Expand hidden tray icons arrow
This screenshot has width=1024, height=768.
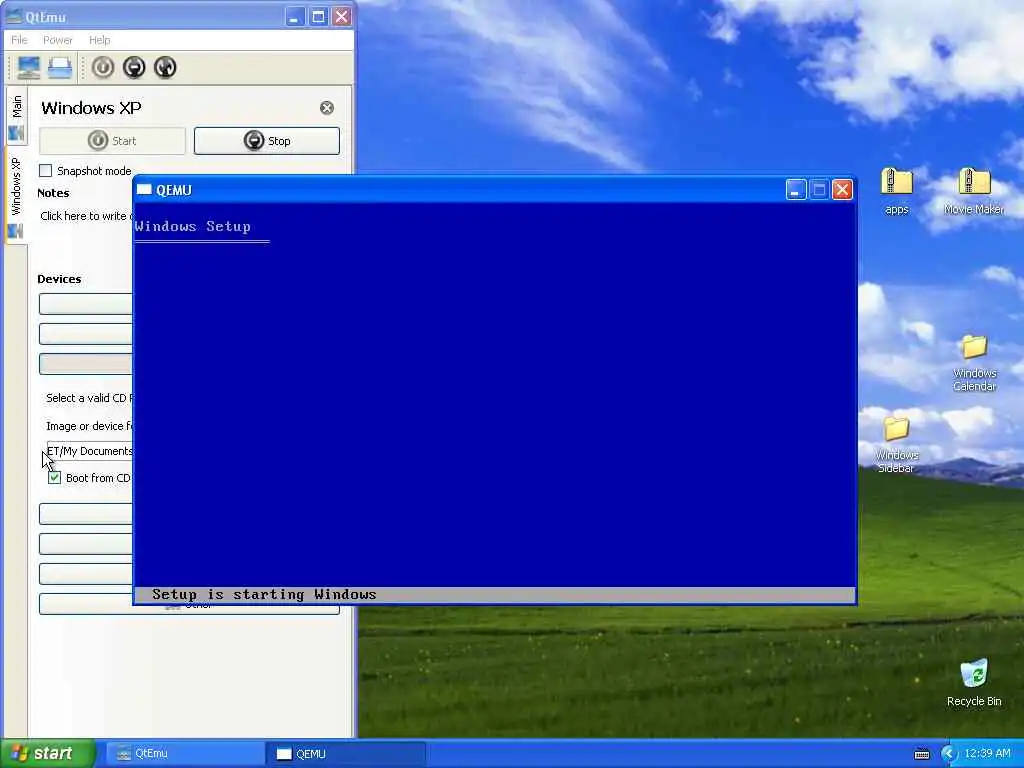[948, 754]
